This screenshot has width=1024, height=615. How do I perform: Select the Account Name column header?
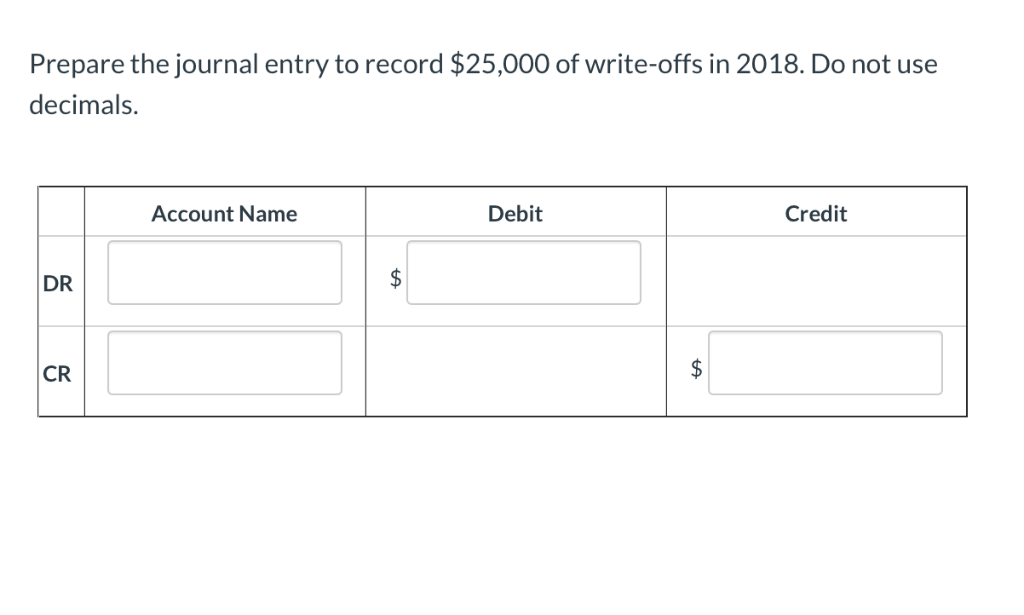click(x=224, y=213)
